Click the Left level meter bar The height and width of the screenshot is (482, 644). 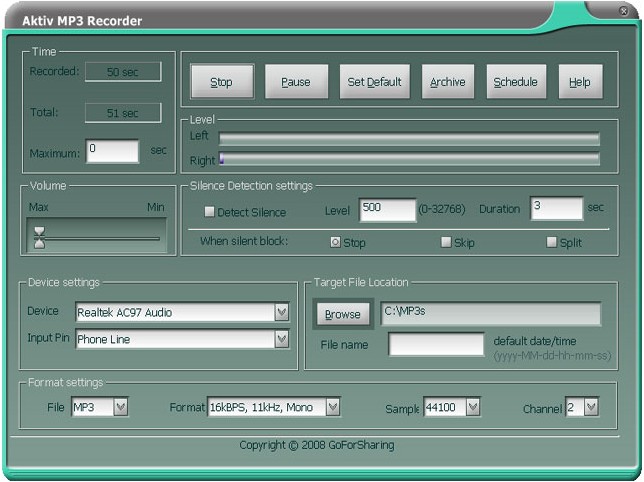[x=409, y=139]
